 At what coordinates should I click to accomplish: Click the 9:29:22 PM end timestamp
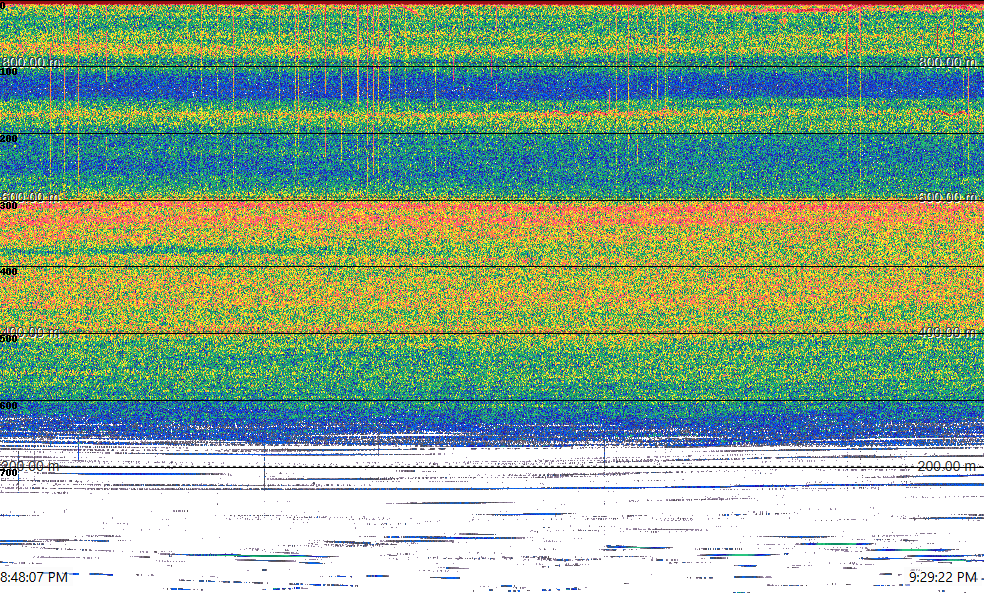pos(943,577)
